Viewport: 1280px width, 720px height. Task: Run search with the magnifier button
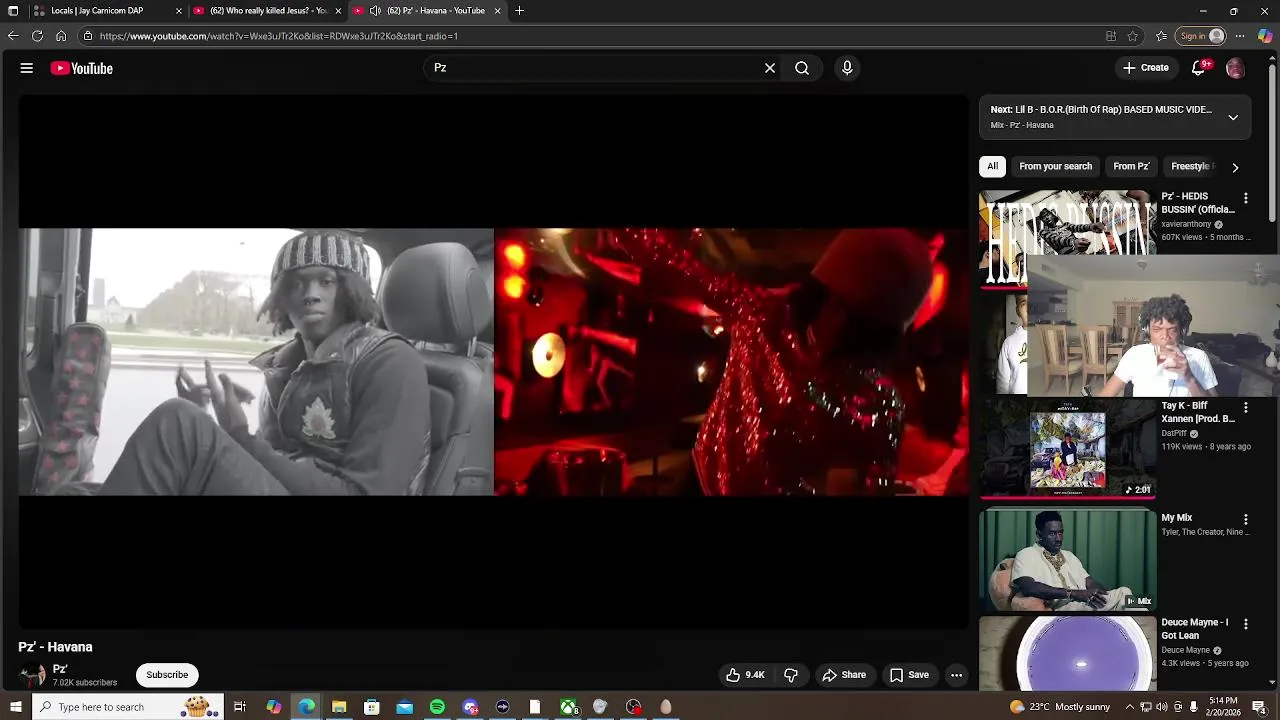(802, 68)
